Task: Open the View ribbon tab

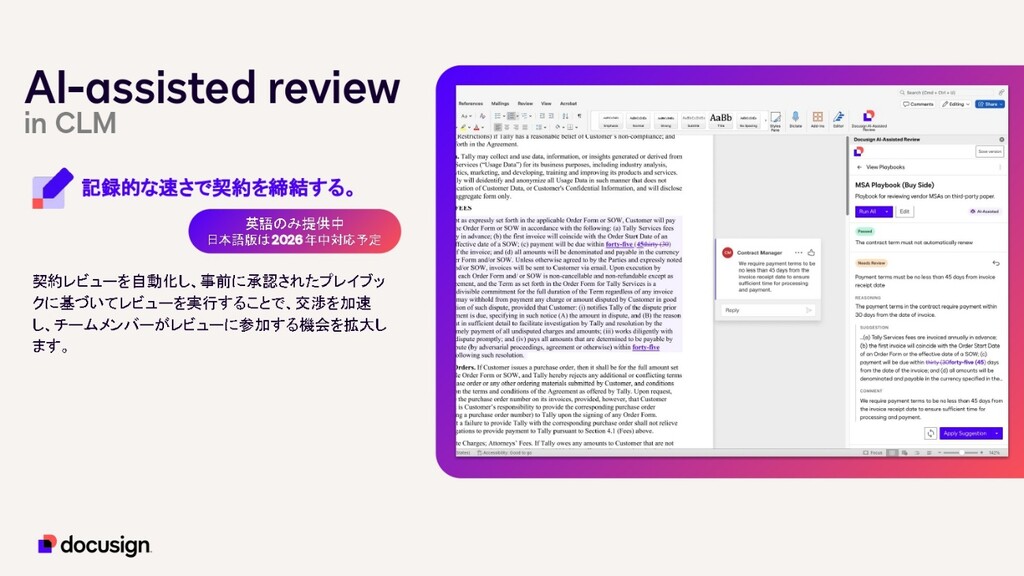Action: point(546,103)
